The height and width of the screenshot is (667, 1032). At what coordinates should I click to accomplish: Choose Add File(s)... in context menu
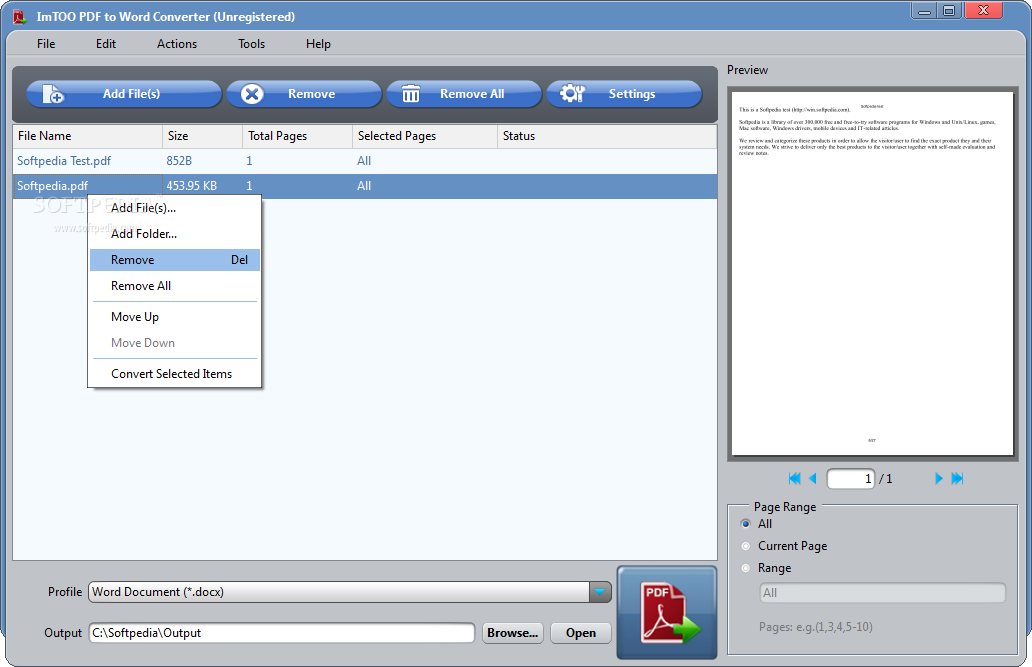pyautogui.click(x=174, y=207)
